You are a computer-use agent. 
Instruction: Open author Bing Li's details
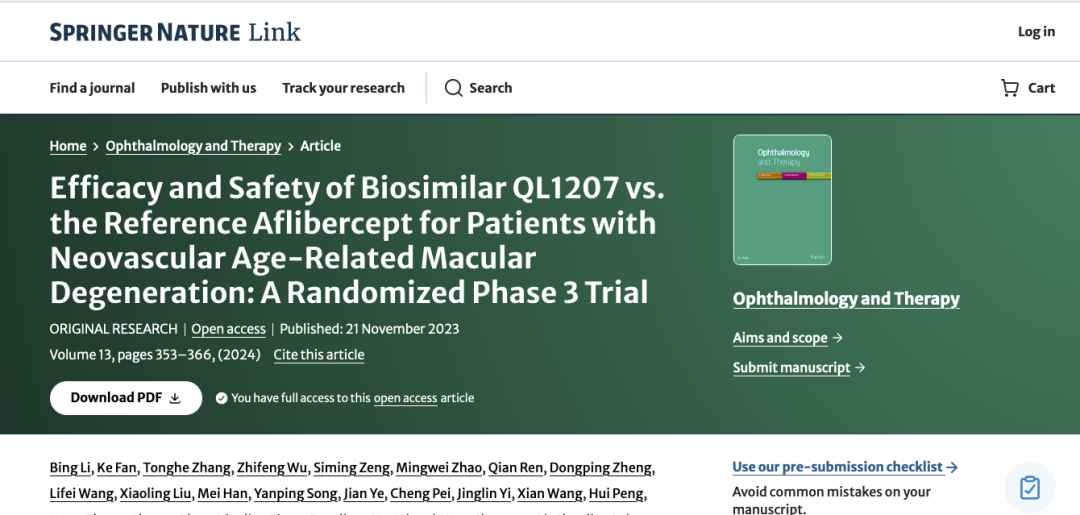70,468
